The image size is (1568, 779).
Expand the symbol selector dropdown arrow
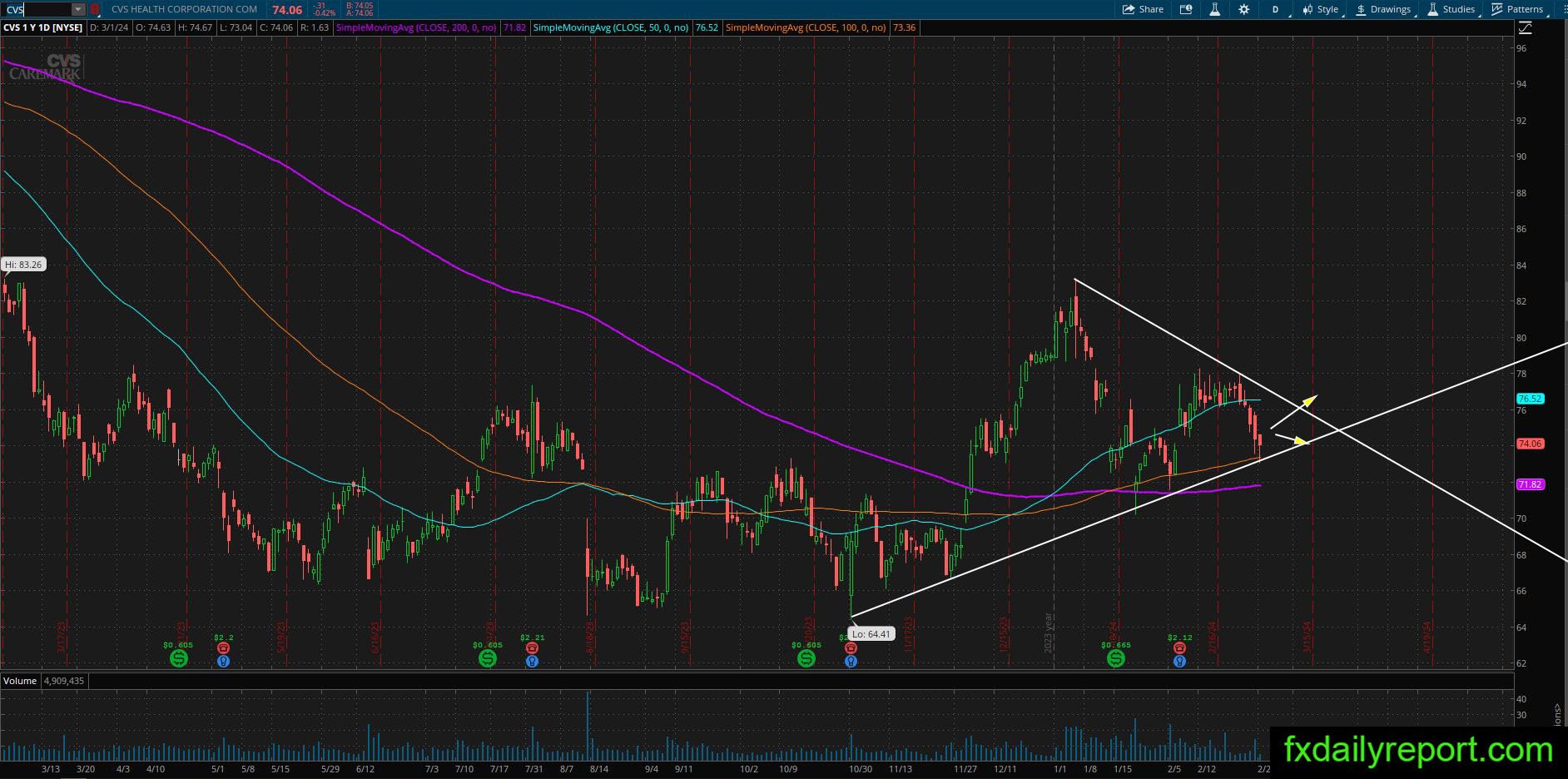pyautogui.click(x=78, y=9)
